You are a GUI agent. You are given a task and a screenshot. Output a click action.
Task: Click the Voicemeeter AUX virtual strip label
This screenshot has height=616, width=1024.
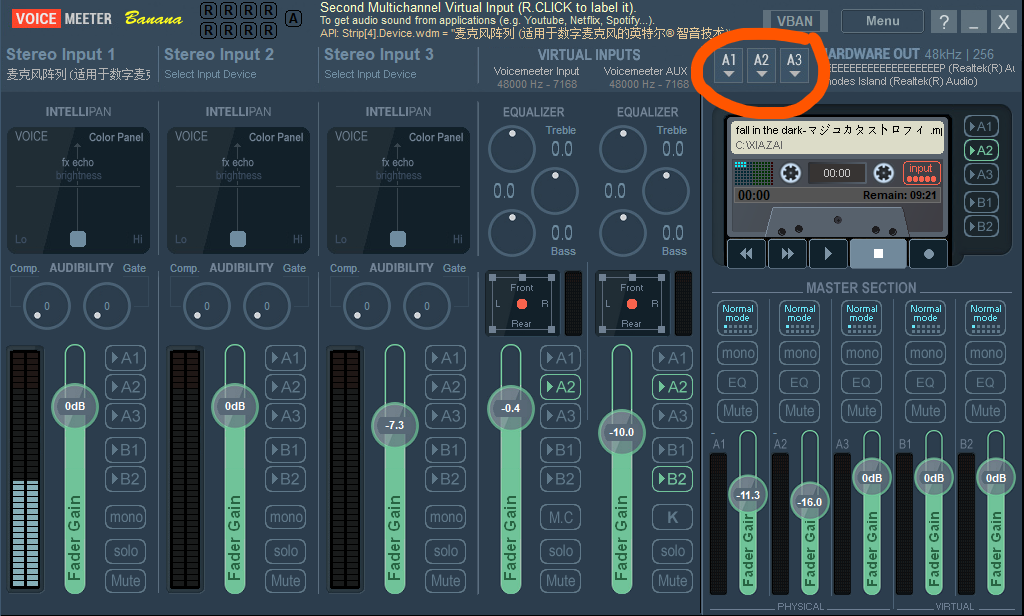point(645,71)
